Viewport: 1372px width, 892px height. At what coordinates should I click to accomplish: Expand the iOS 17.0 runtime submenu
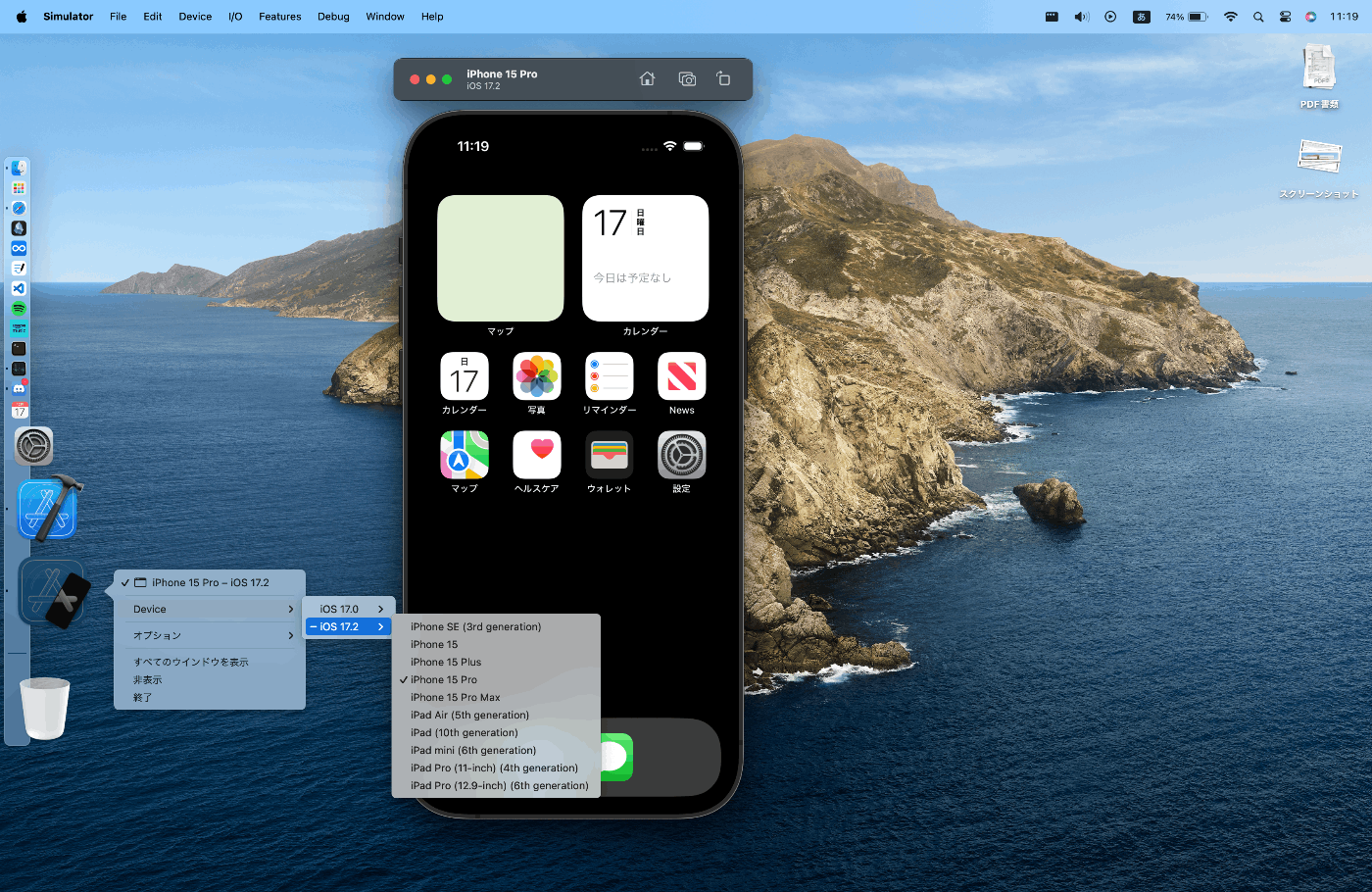click(349, 609)
